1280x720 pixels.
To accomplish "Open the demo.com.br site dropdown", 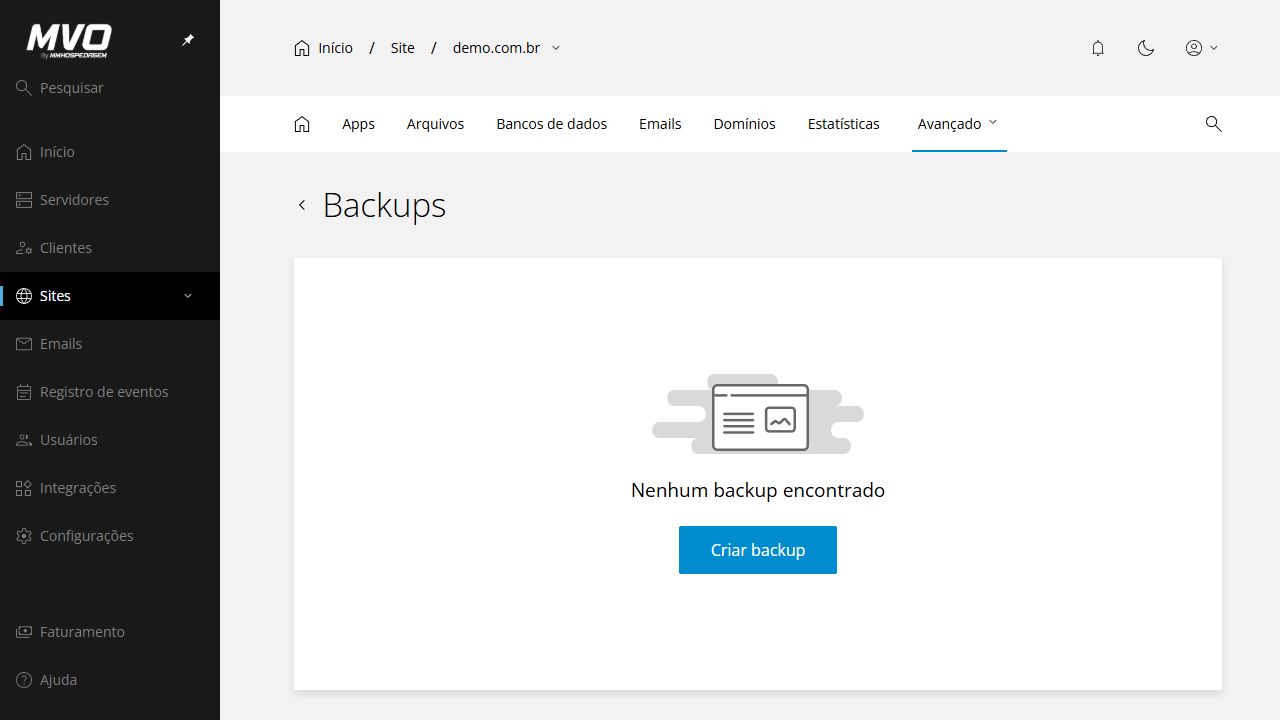I will pyautogui.click(x=507, y=48).
